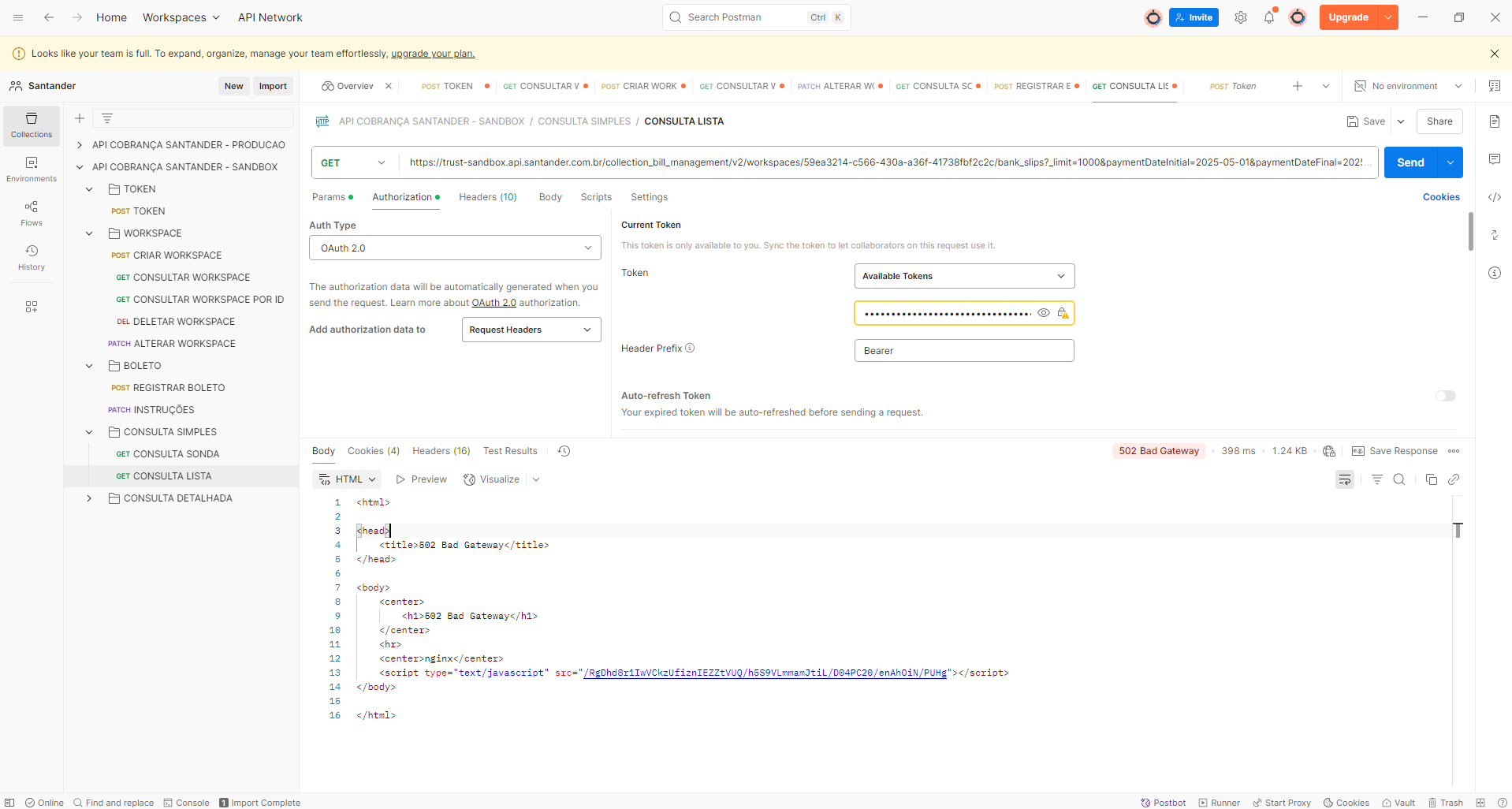
Task: Open the Cookies link under Send
Action: coord(1441,197)
